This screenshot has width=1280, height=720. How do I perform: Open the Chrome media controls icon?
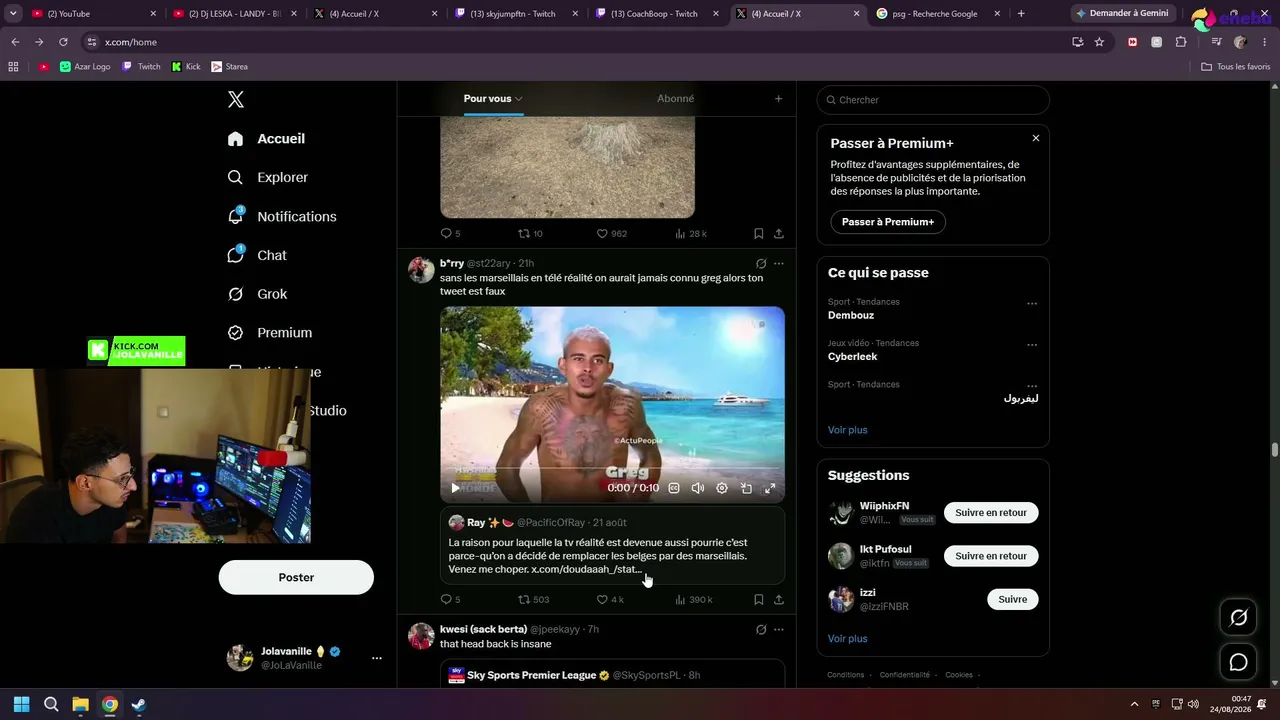pos(1216,42)
